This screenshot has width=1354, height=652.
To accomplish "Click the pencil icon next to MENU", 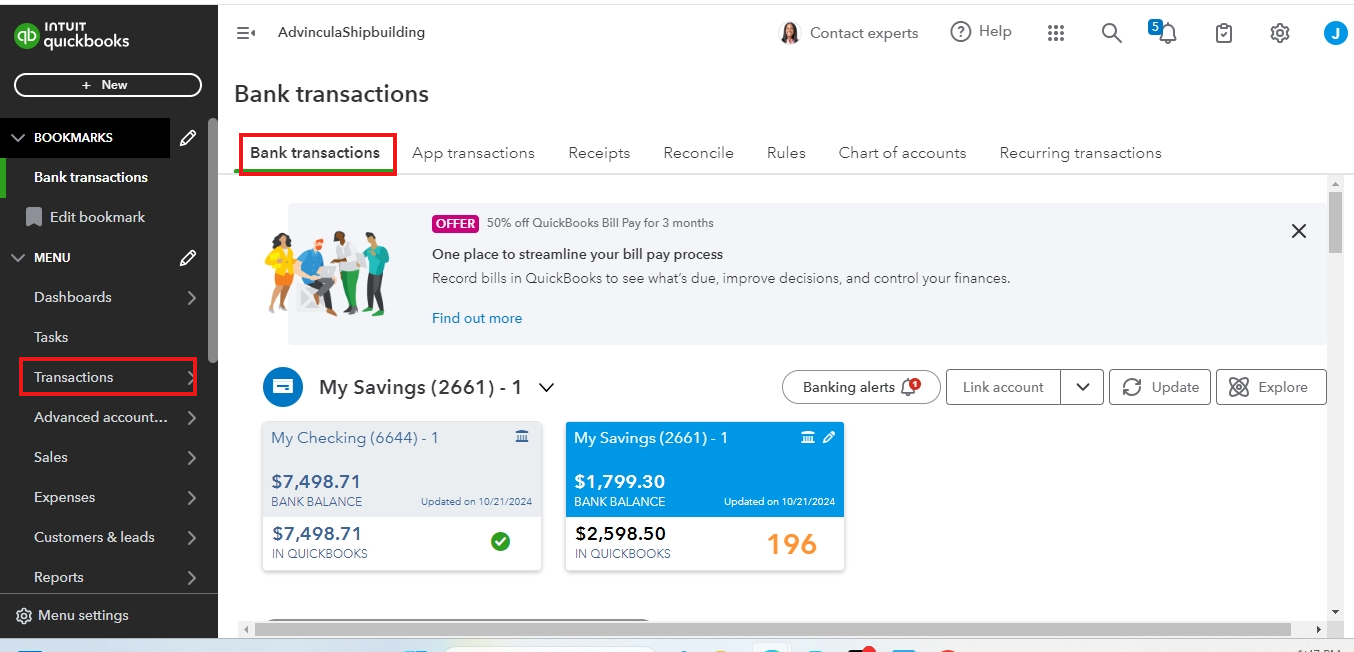I will (188, 258).
